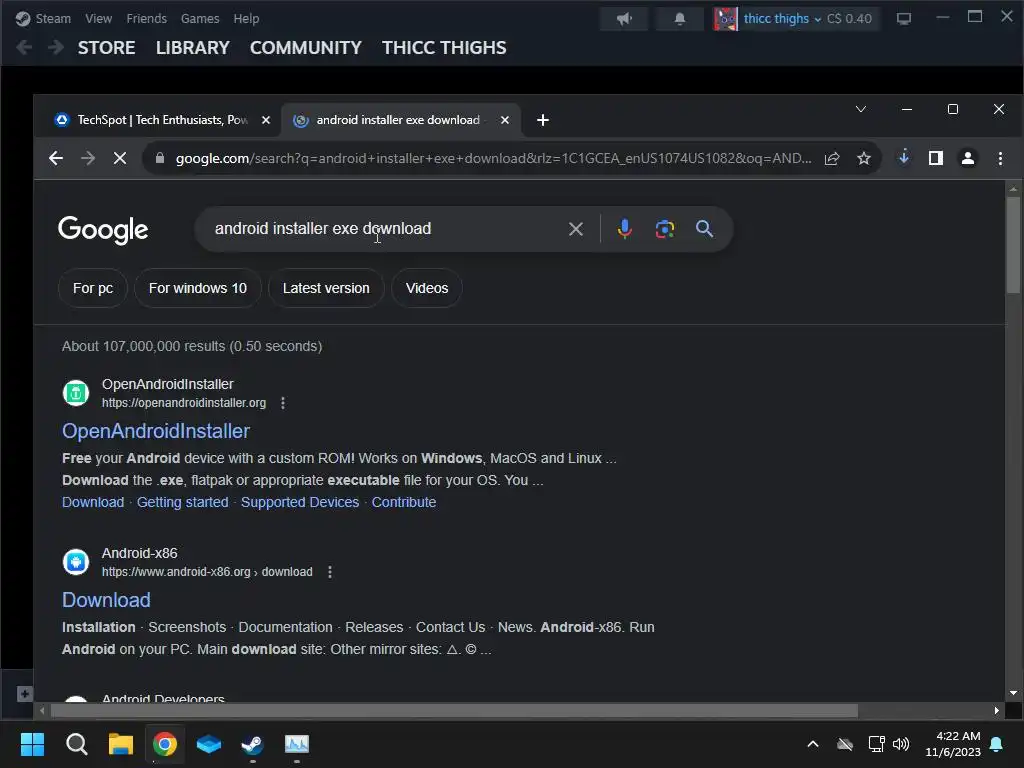
Task: Show hidden system tray icons
Action: pyautogui.click(x=813, y=744)
